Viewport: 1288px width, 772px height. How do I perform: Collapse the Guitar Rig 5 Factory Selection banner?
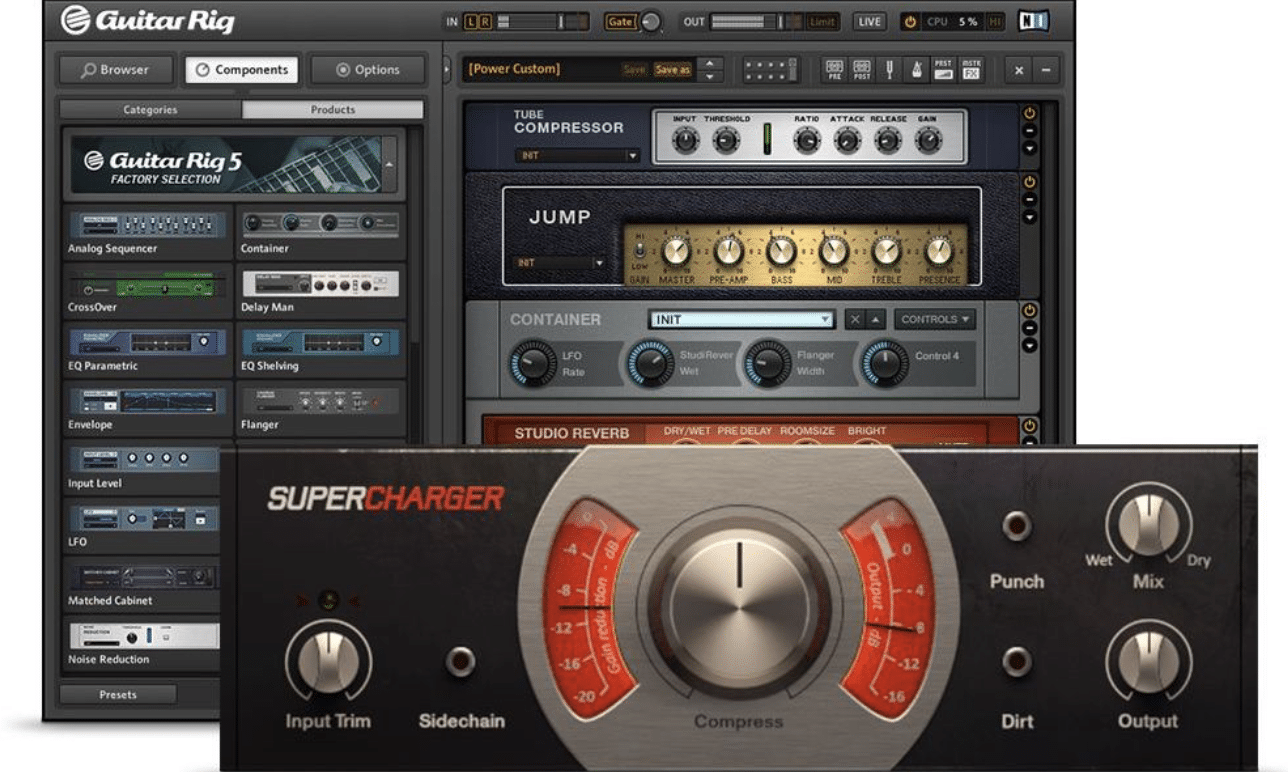point(389,163)
